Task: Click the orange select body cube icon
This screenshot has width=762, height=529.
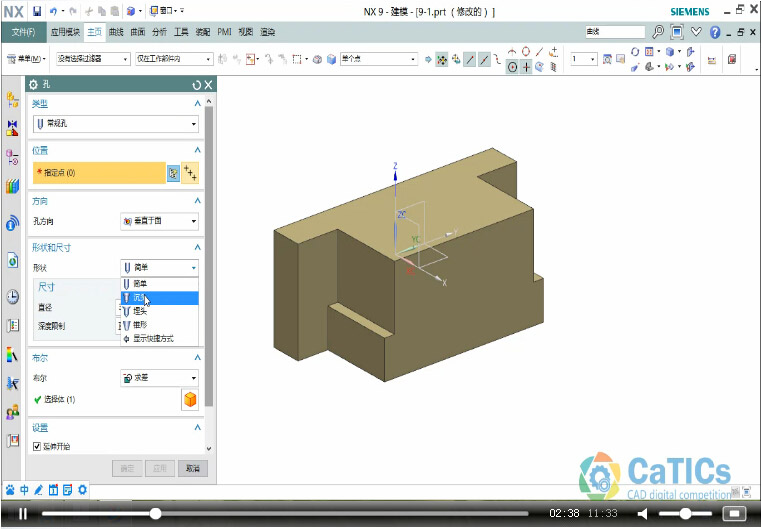Action: 190,399
